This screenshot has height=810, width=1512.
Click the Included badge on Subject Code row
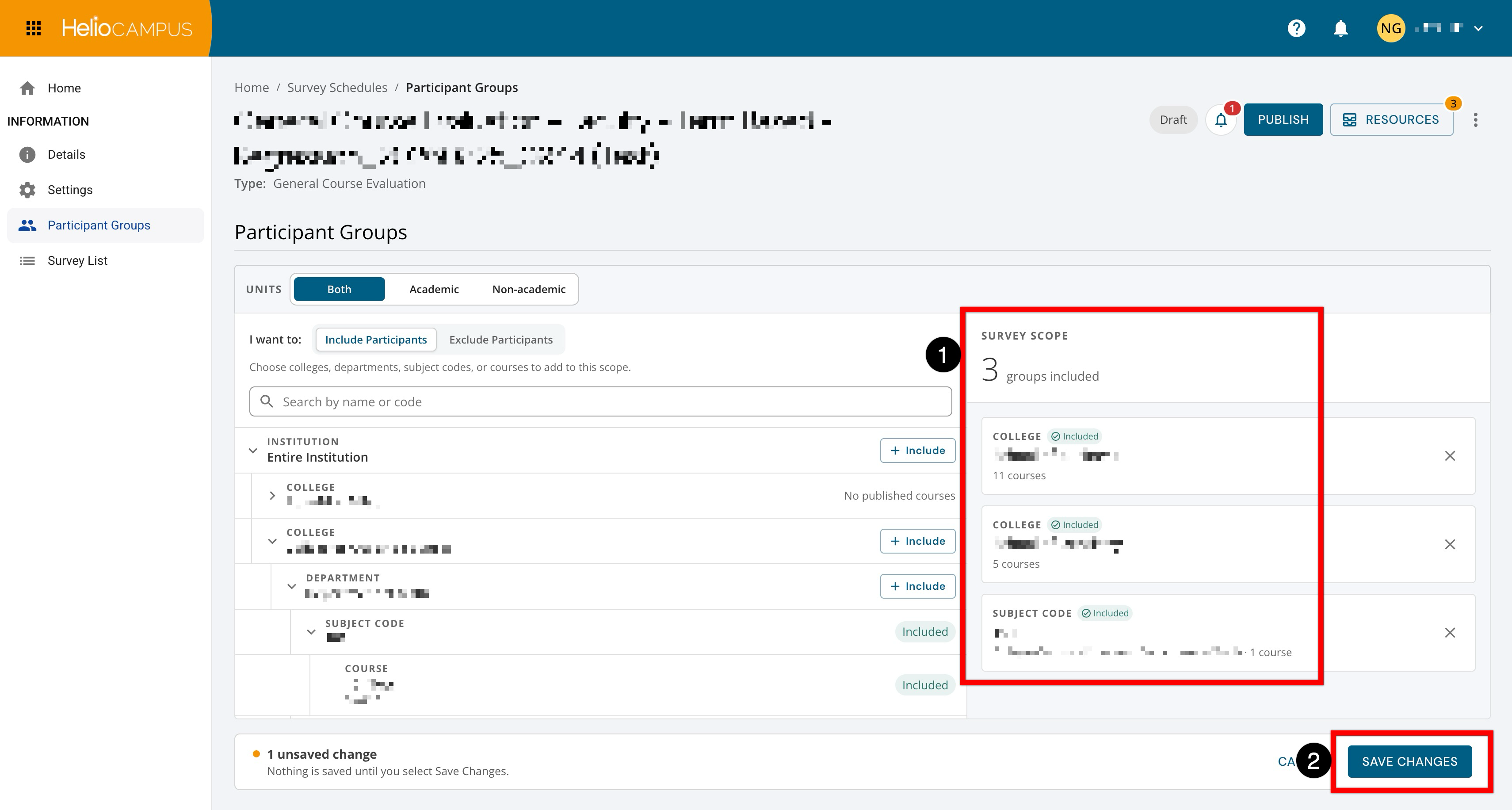pyautogui.click(x=924, y=631)
